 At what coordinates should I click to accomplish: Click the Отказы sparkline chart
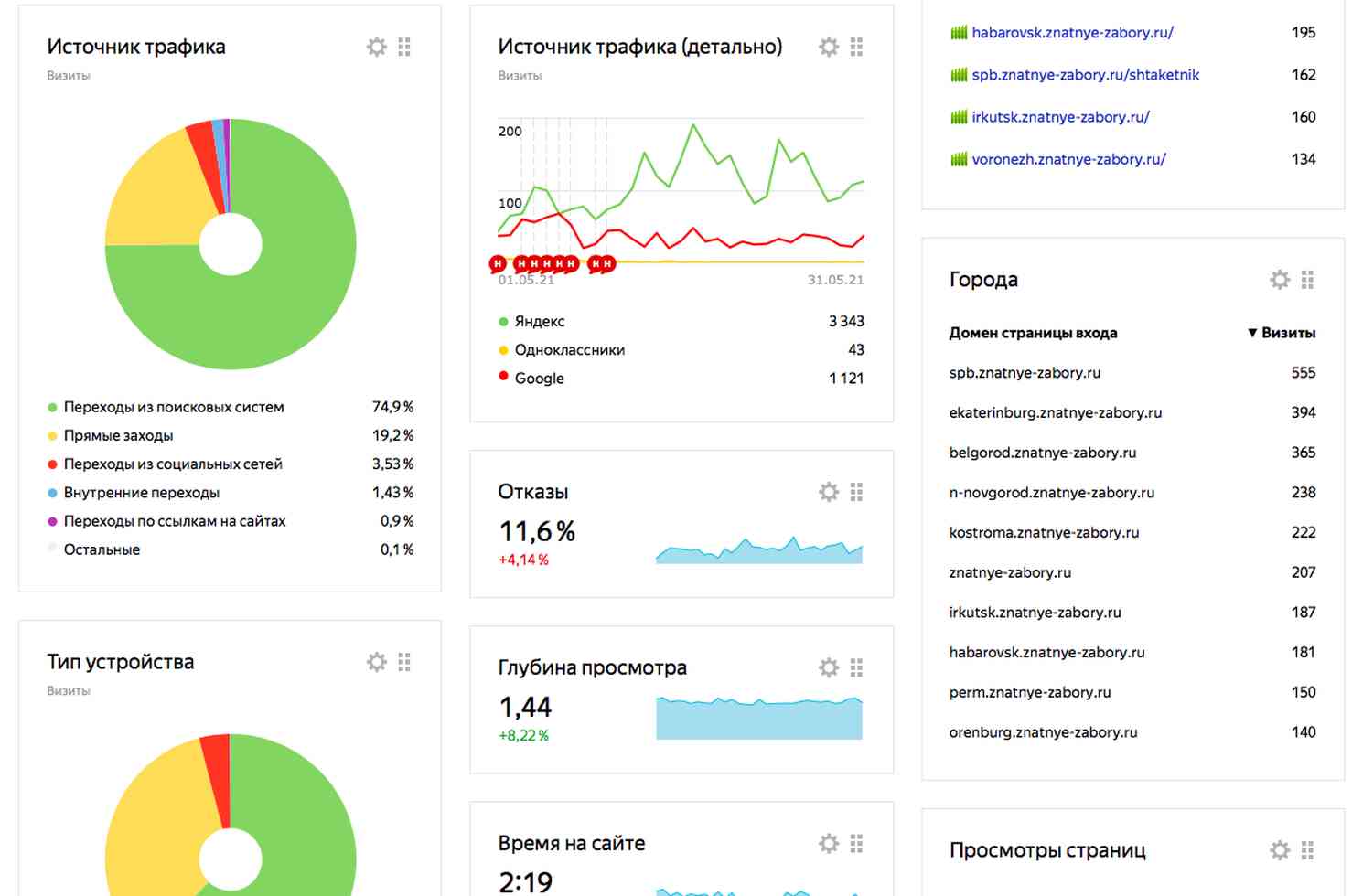[758, 549]
